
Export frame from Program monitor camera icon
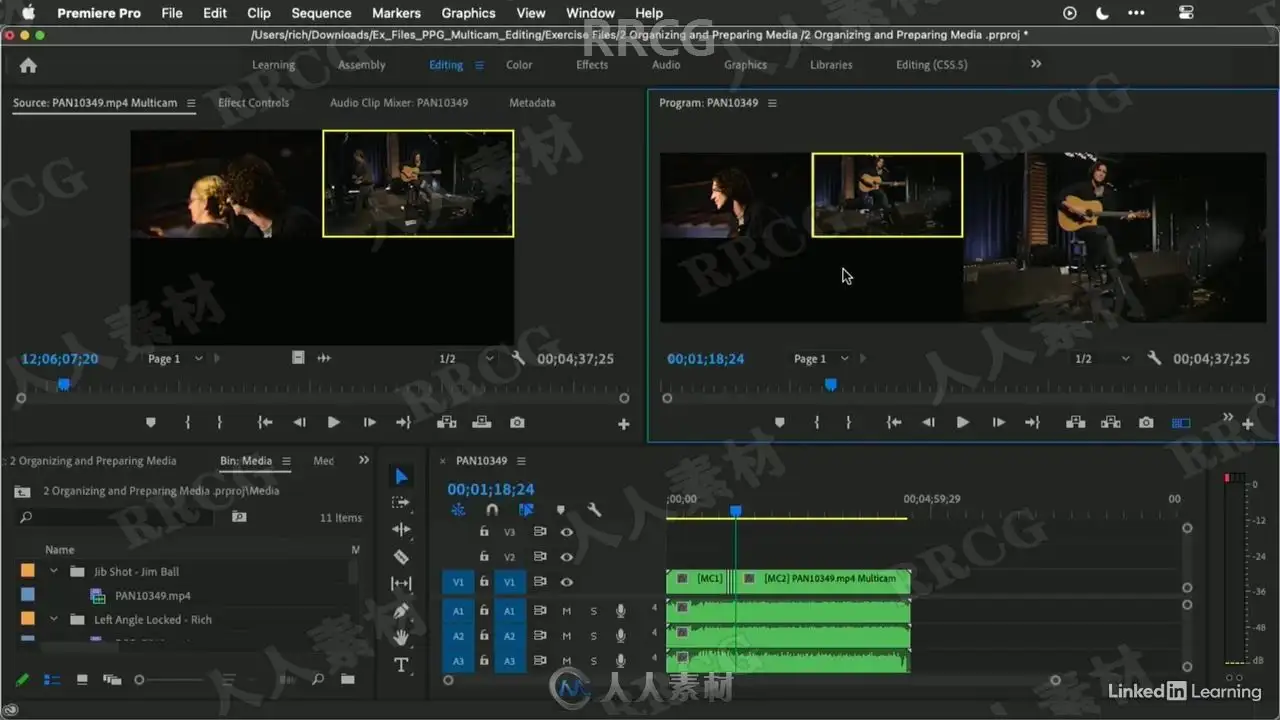1146,423
